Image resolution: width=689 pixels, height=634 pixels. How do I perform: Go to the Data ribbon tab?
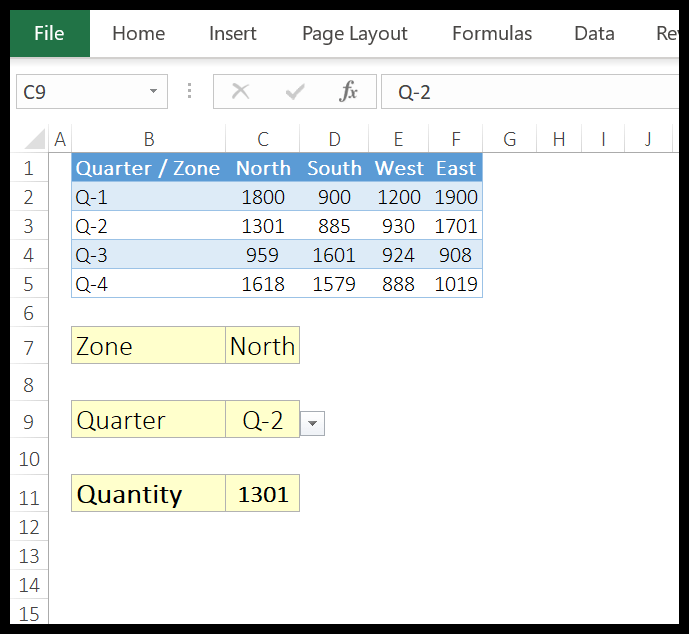tap(594, 33)
